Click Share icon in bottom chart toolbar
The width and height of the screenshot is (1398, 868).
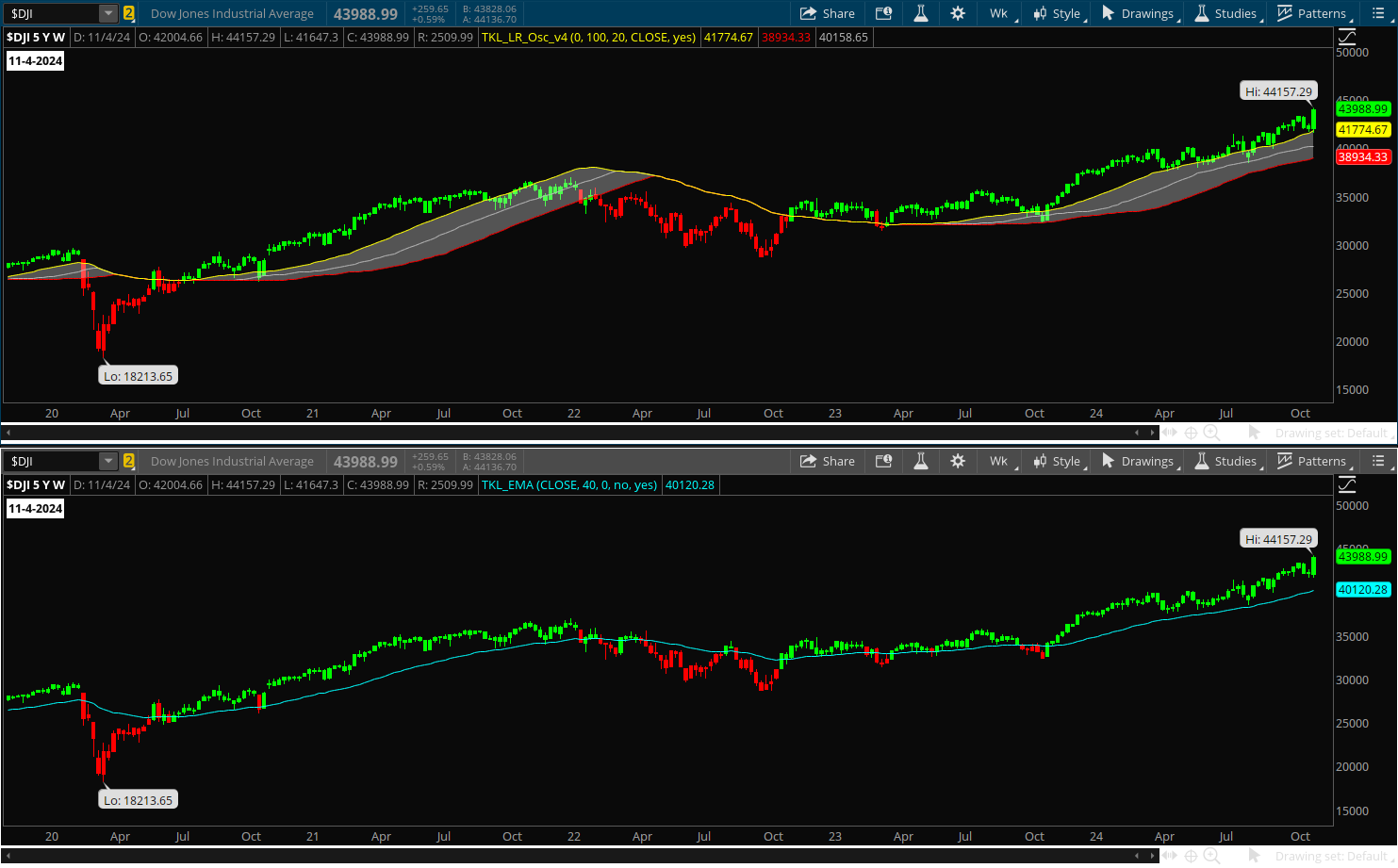808,461
